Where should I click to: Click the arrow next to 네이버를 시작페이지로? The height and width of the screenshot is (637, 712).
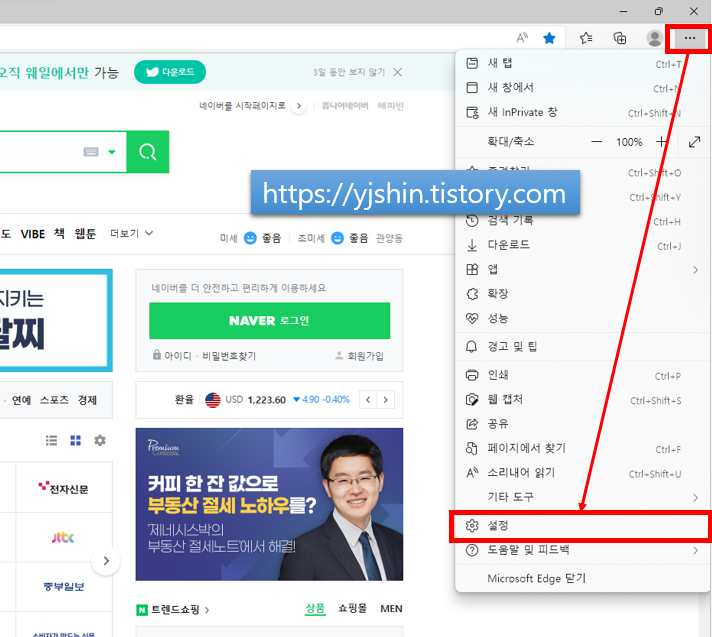pos(298,106)
